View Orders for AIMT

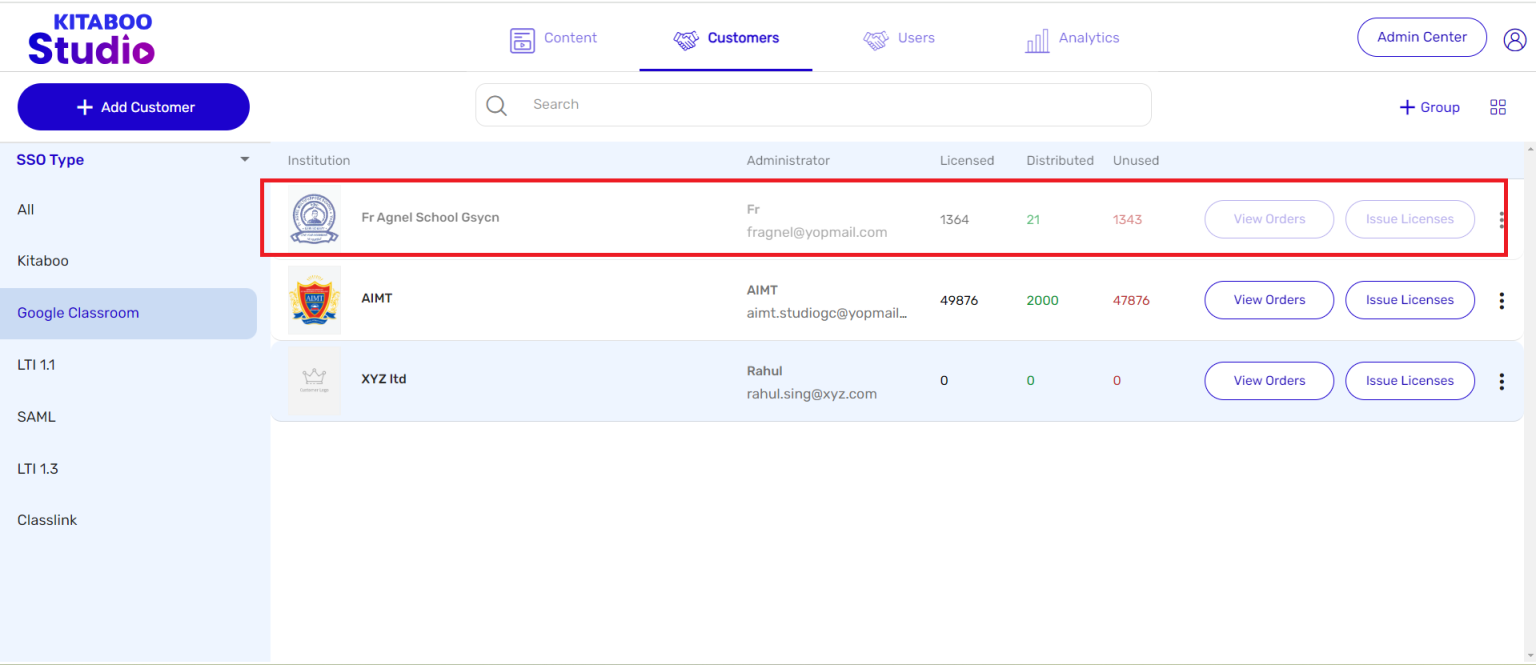point(1269,300)
